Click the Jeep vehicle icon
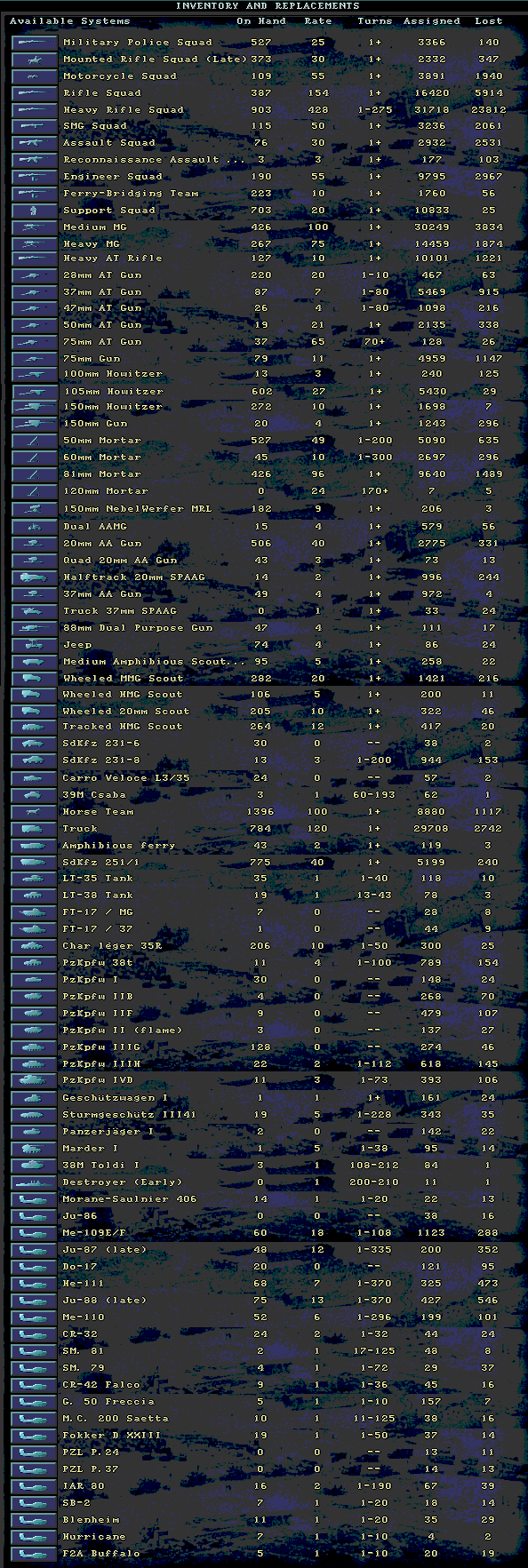 (x=35, y=645)
